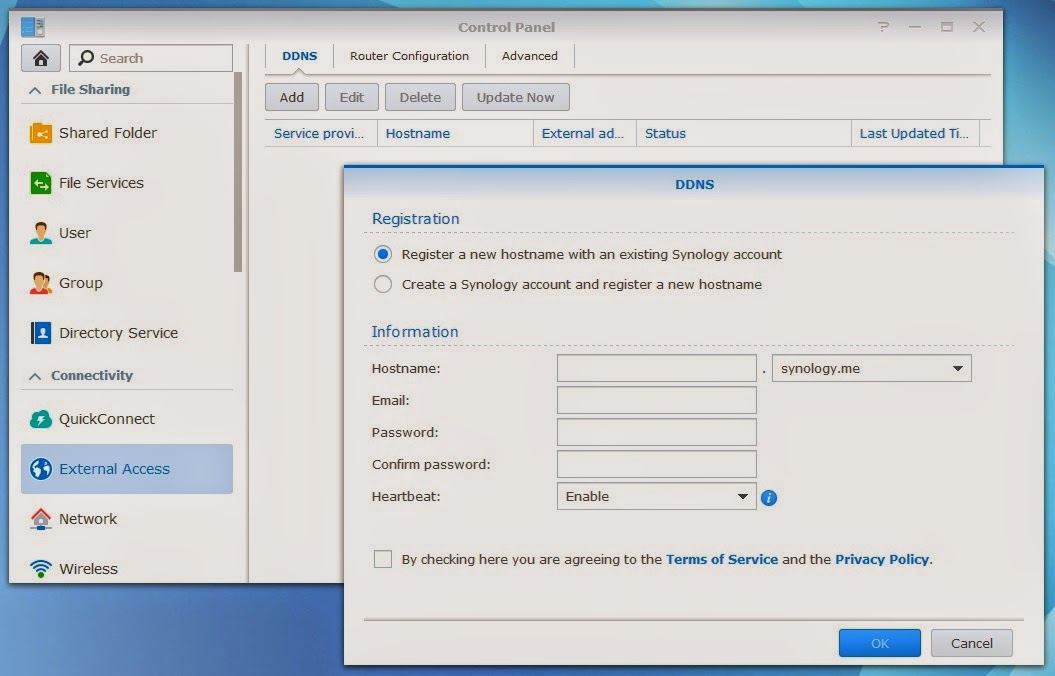Open the Heartbeat Enable dropdown
The width and height of the screenshot is (1055, 676).
pyautogui.click(x=657, y=496)
